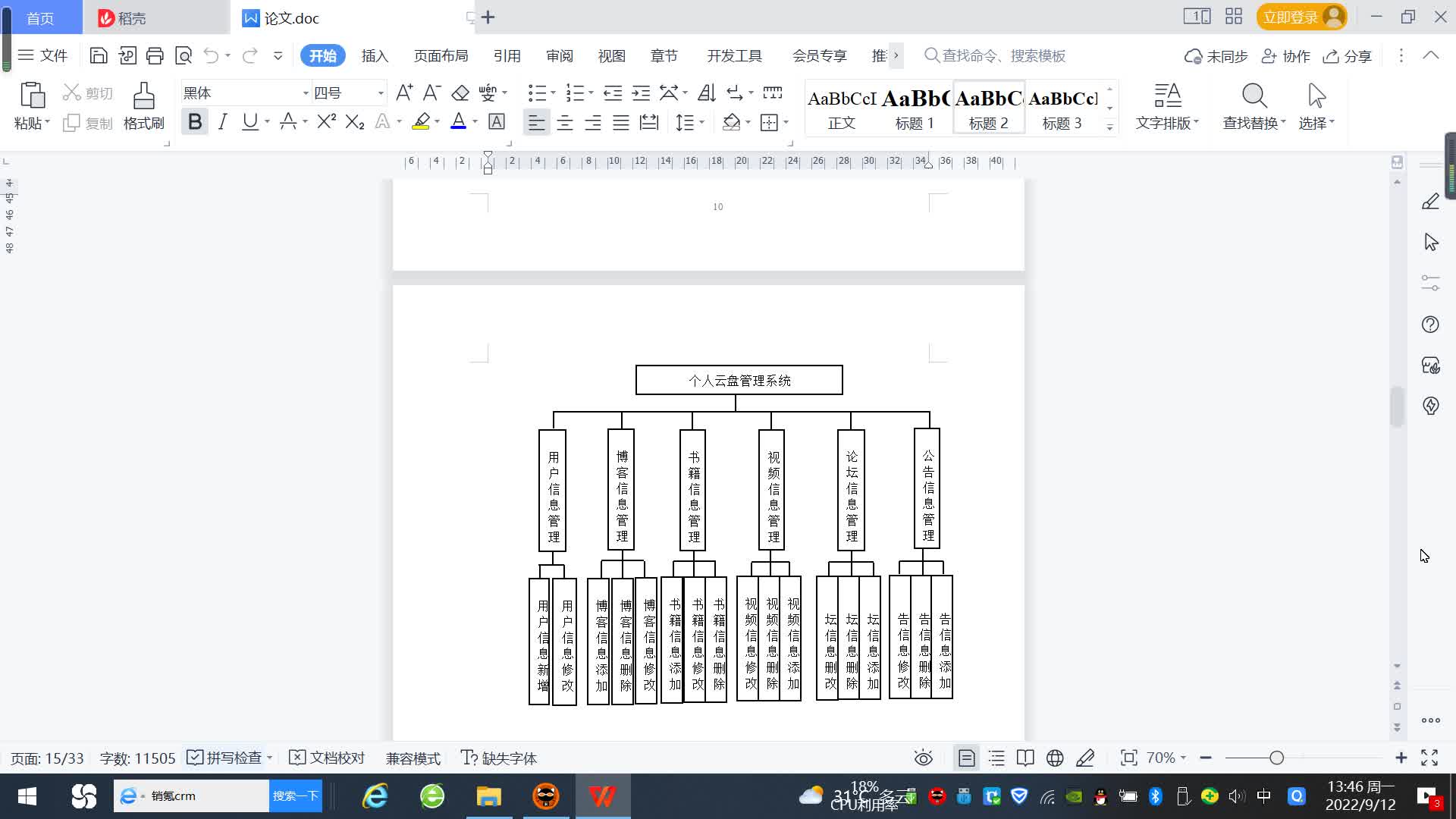
Task: Open the 70% zoom level dropdown
Action: tap(1166, 758)
